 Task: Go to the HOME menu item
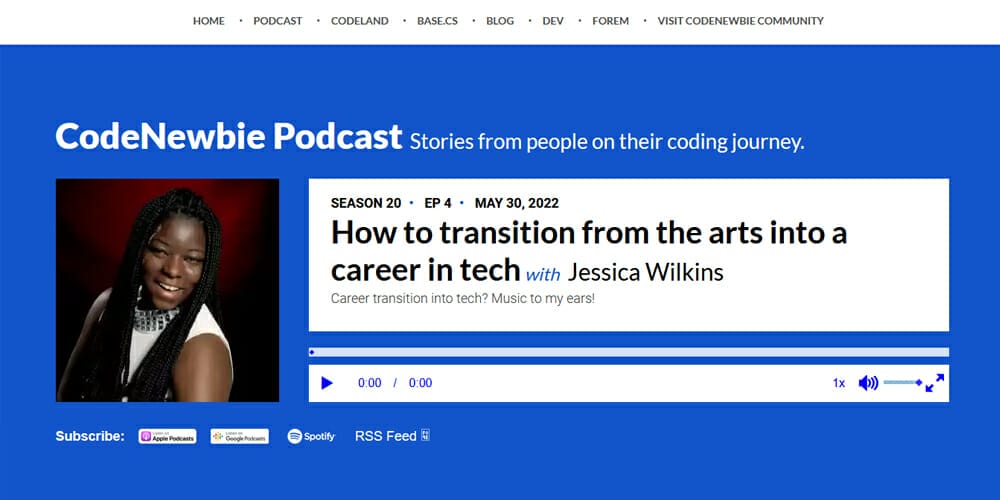coord(209,21)
